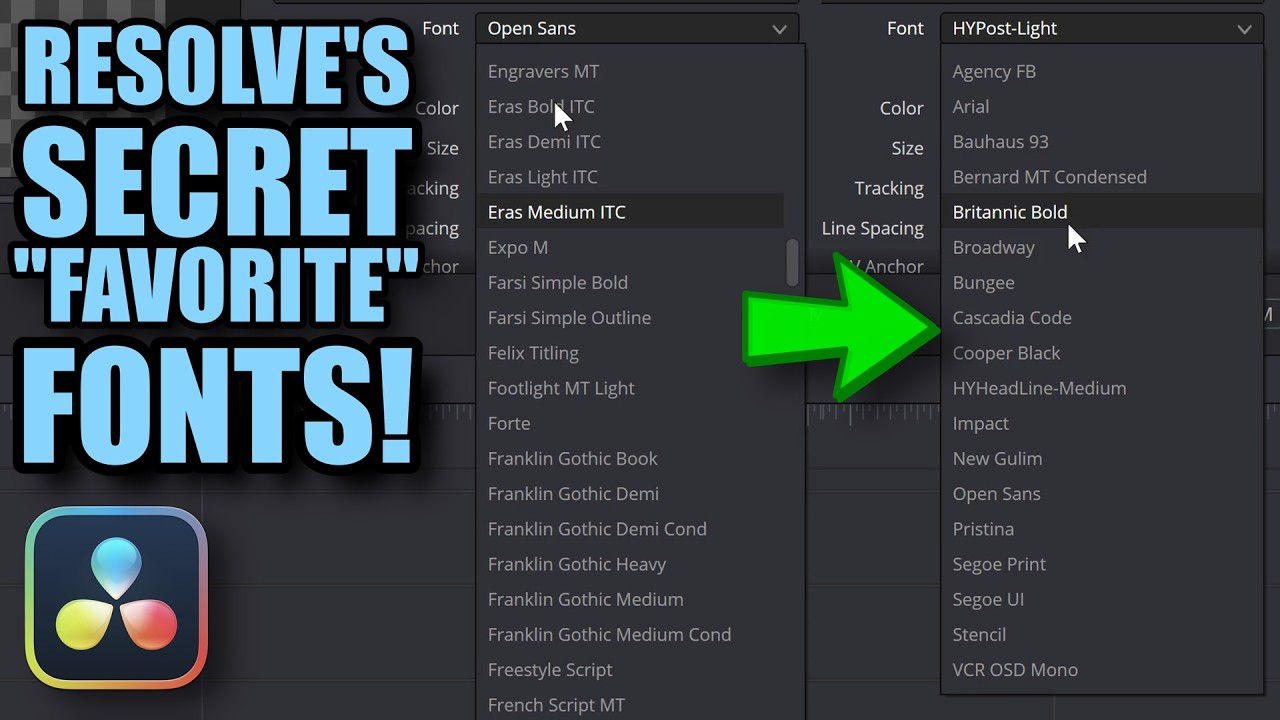This screenshot has height=720, width=1280.
Task: Choose Cooper Black font
Action: coord(1007,353)
